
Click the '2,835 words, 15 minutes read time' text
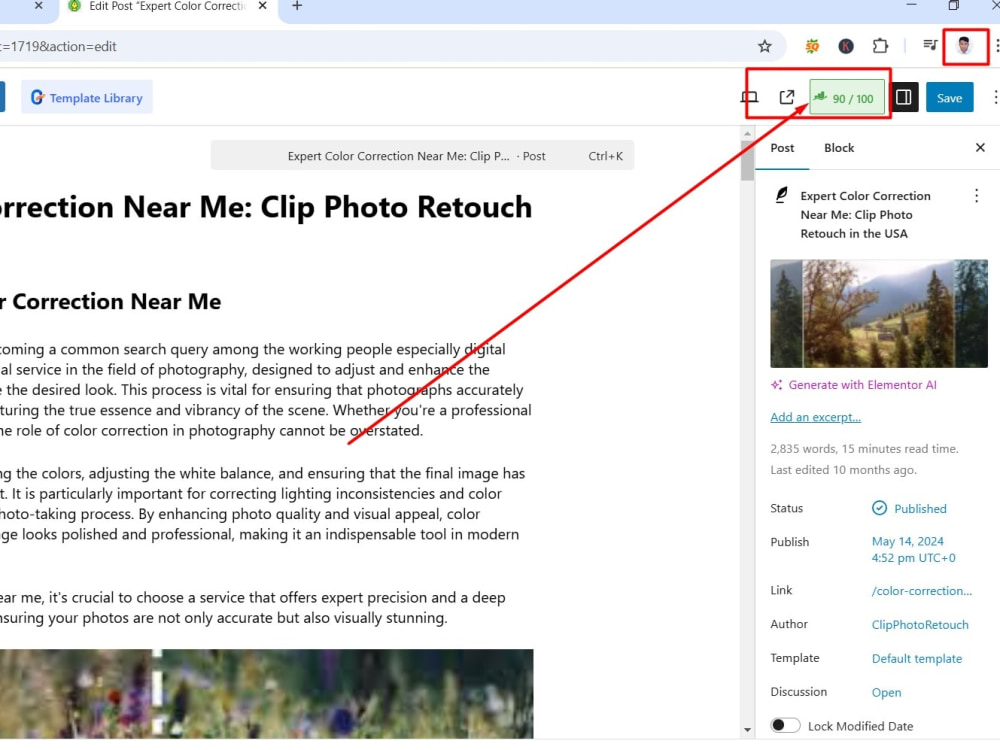864,449
